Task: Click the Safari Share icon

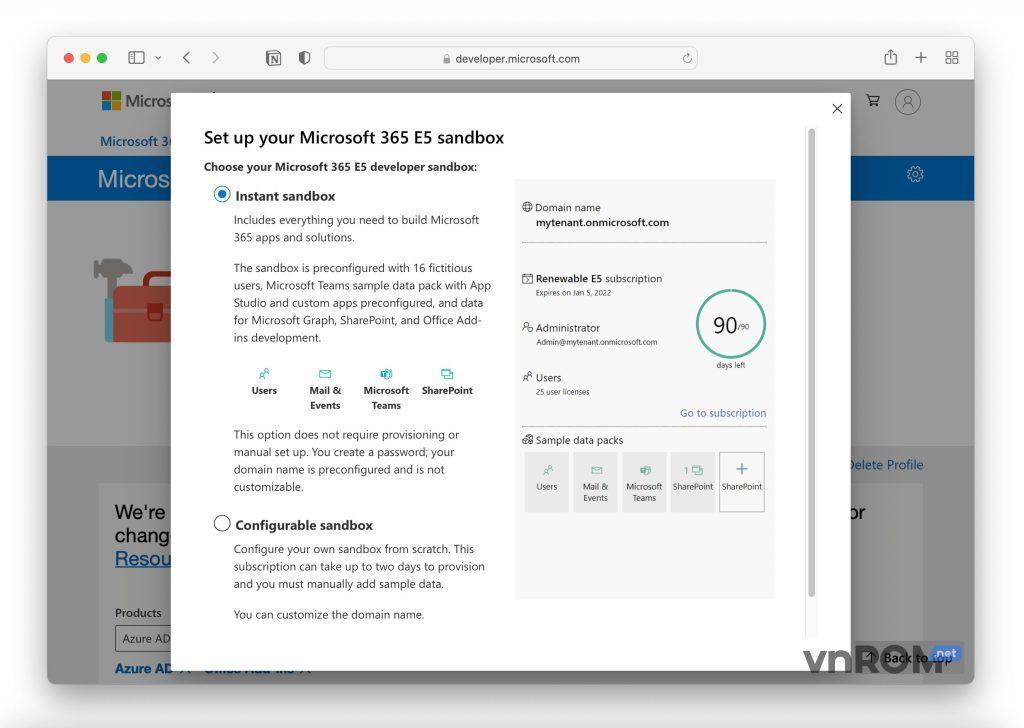Action: pyautogui.click(x=890, y=58)
